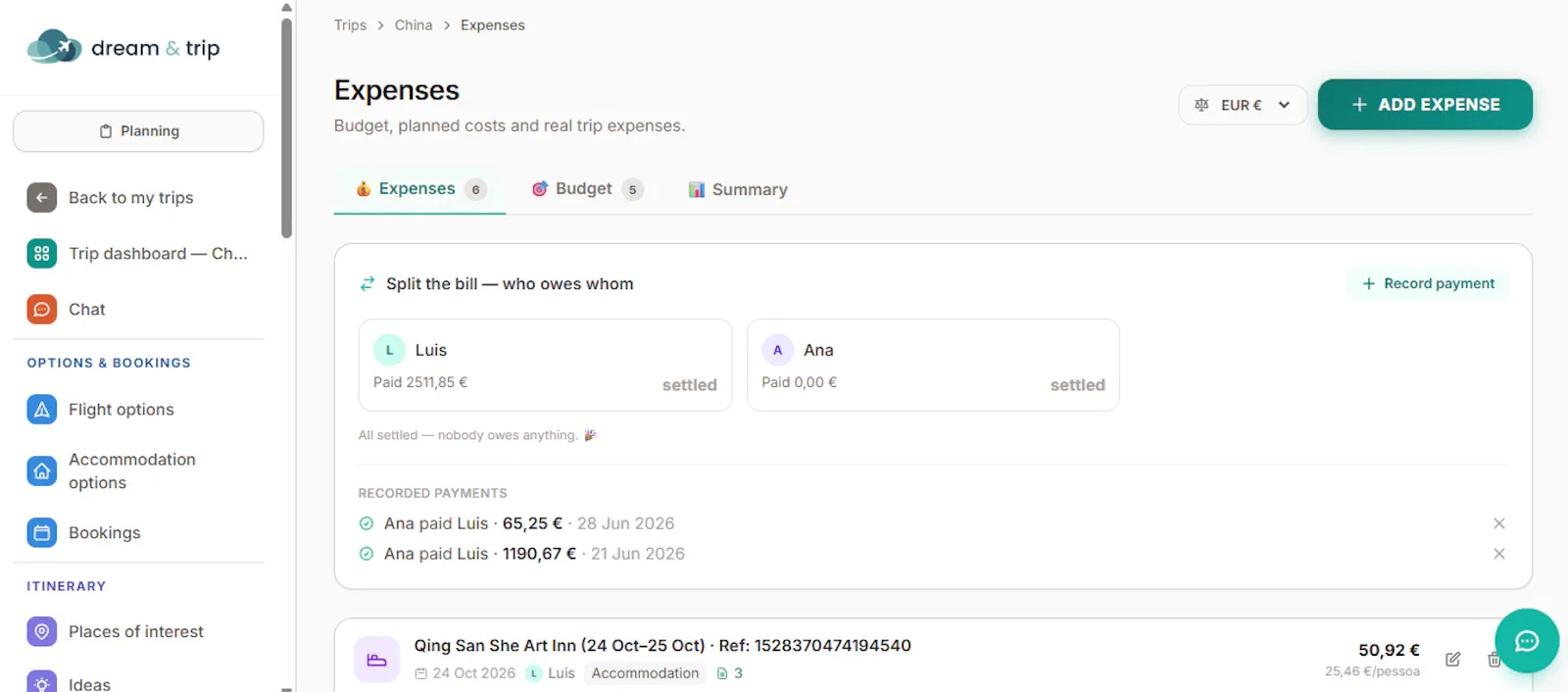Switch to the Budget tab
This screenshot has height=692, width=1568.
[x=587, y=189]
